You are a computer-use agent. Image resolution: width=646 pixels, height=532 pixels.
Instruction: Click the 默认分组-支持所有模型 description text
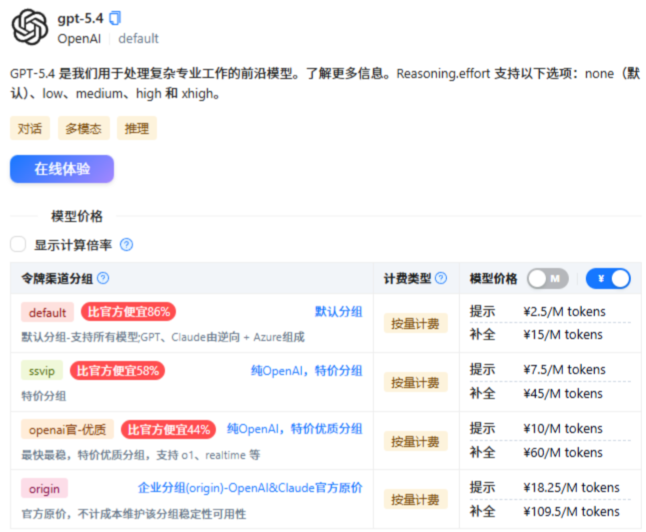pos(163,337)
